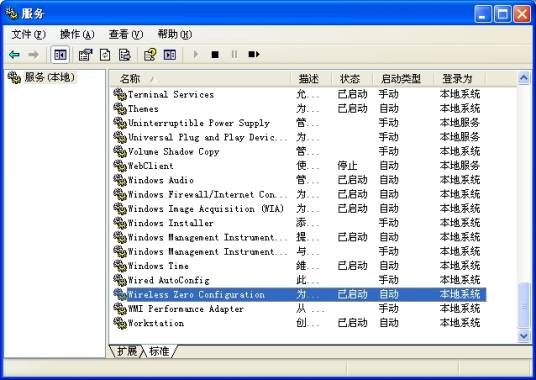This screenshot has width=536, height=380.
Task: Open the Help toolbar icon
Action: coord(150,55)
